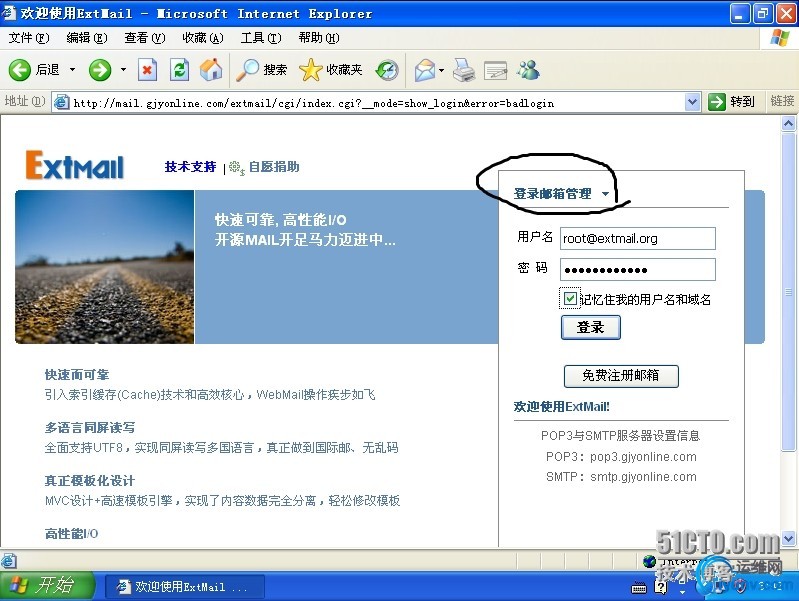Click the Forward arrow icon in the toolbar
The height and width of the screenshot is (601, 799).
coord(100,70)
